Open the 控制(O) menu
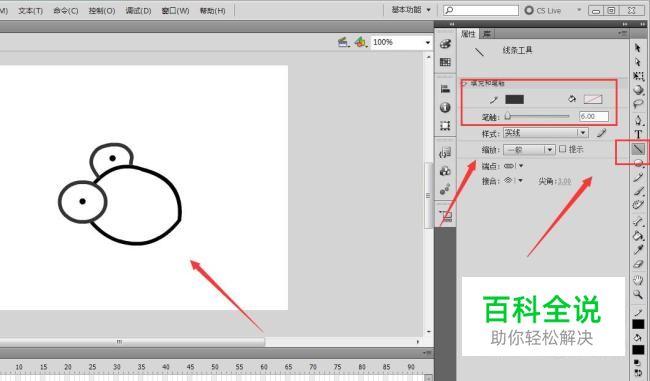This screenshot has height=381, width=650. (x=102, y=11)
